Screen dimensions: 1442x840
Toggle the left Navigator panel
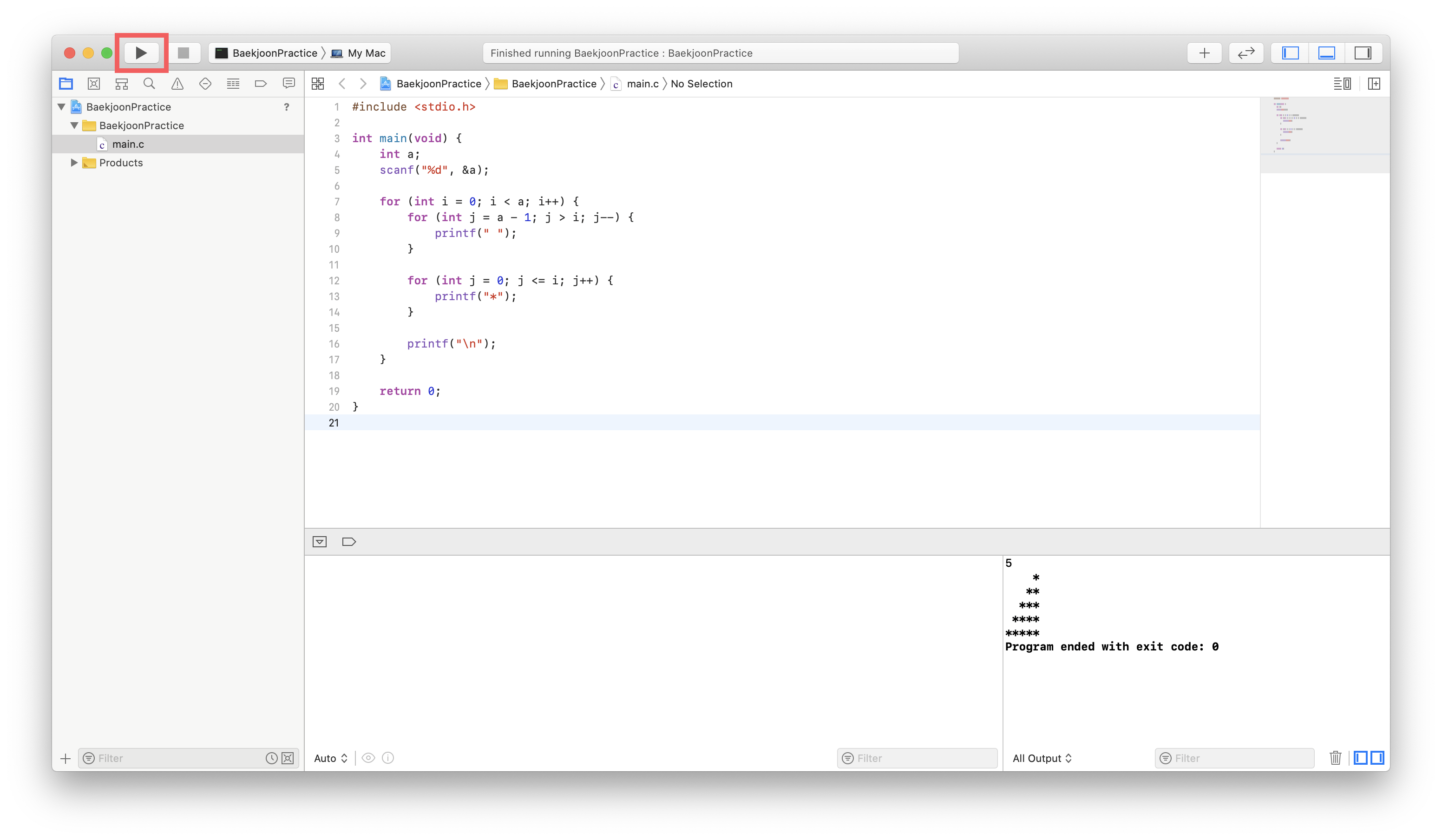[x=1290, y=53]
